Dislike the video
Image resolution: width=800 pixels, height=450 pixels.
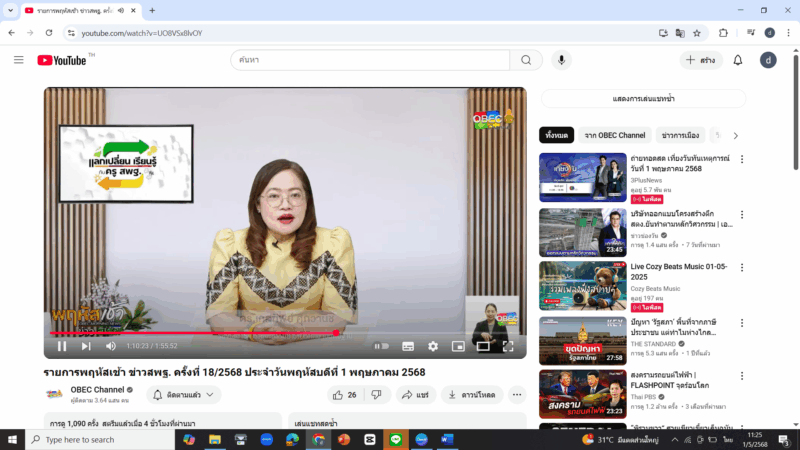coord(377,395)
